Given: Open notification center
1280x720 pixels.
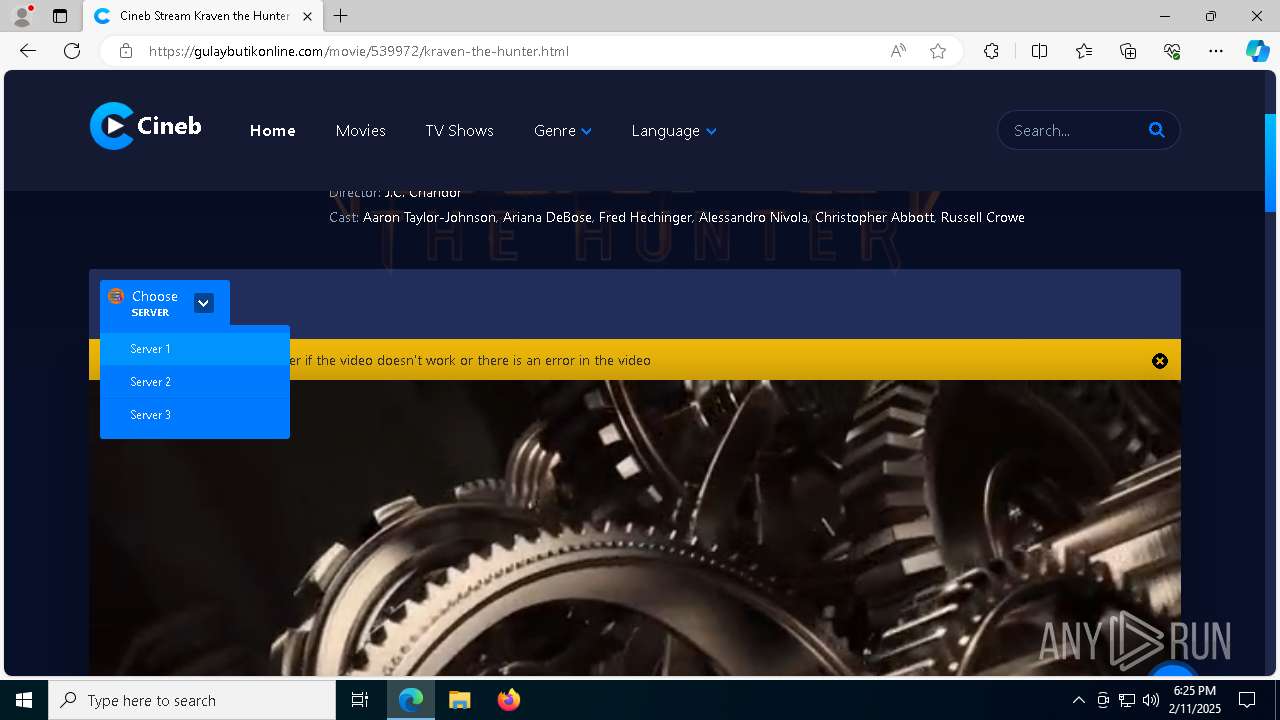Looking at the screenshot, I should pos(1247,700).
